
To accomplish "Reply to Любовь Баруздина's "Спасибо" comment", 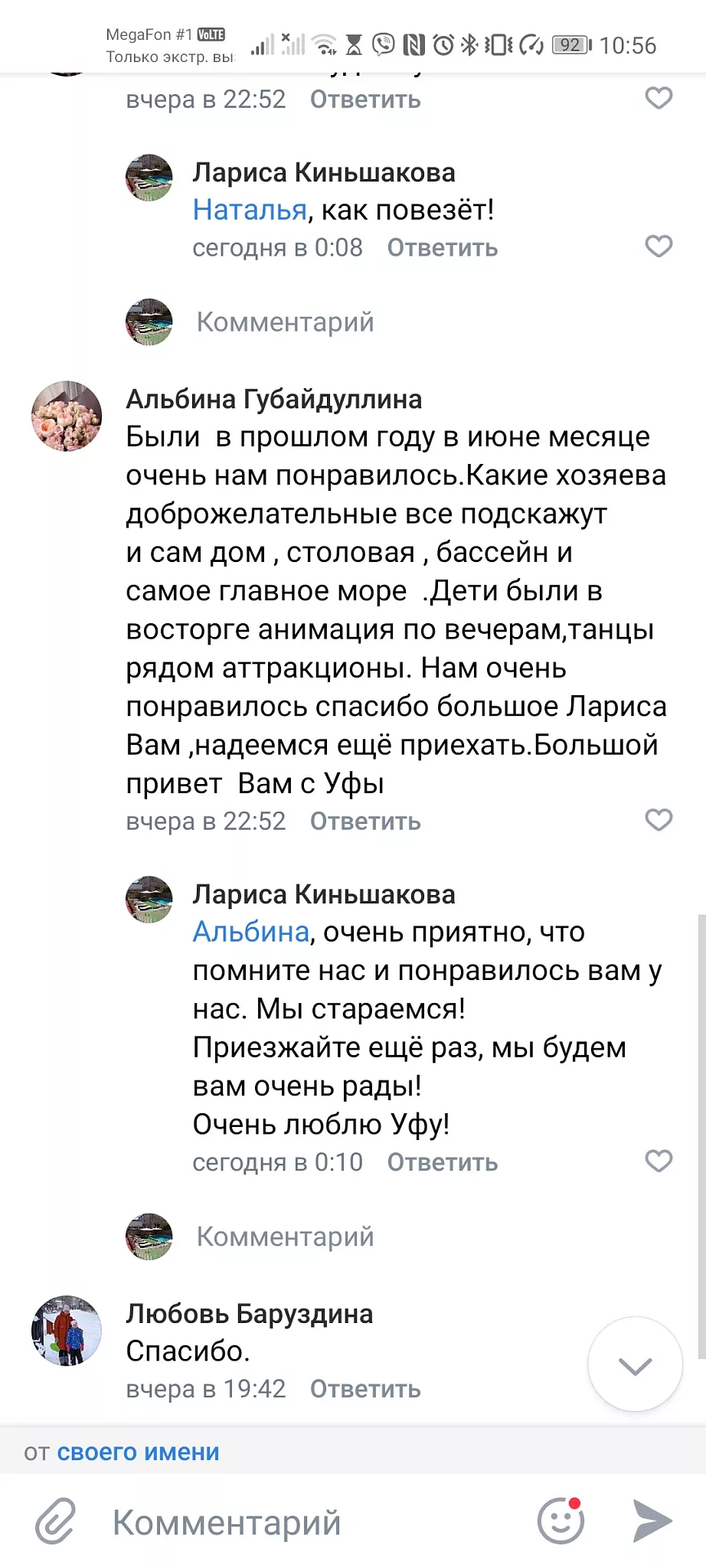I will coord(365,1389).
